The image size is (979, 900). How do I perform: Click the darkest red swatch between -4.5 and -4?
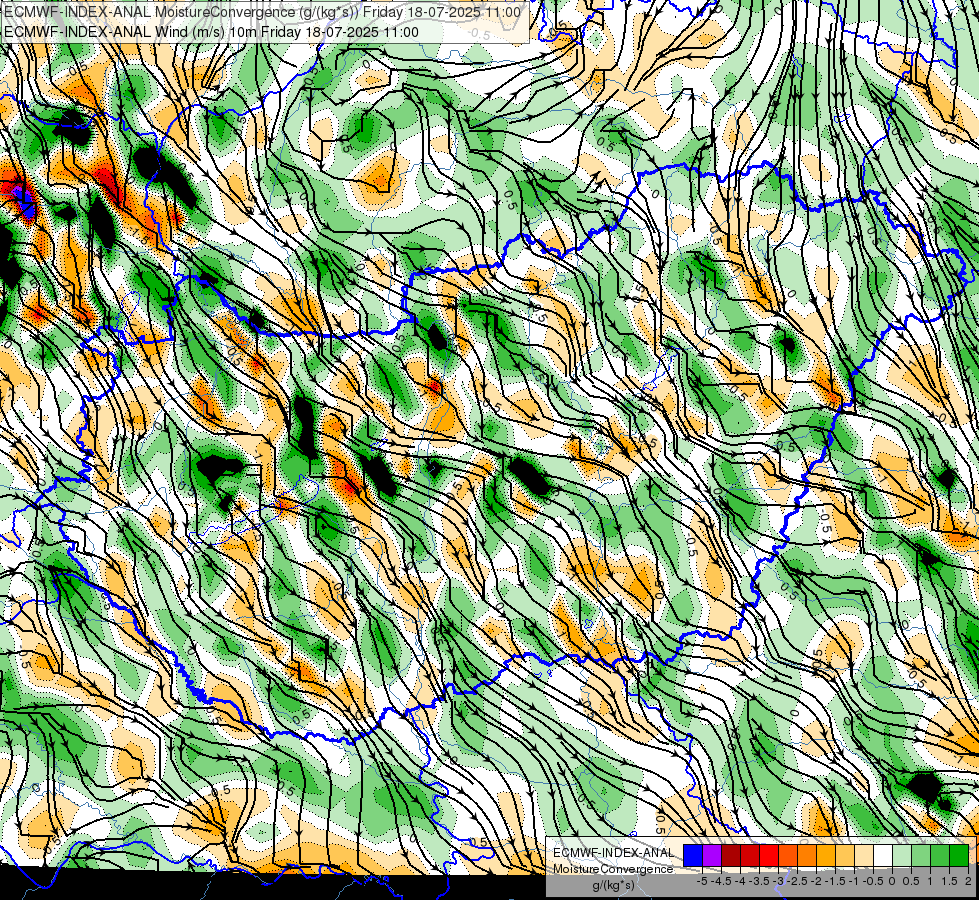[x=731, y=856]
